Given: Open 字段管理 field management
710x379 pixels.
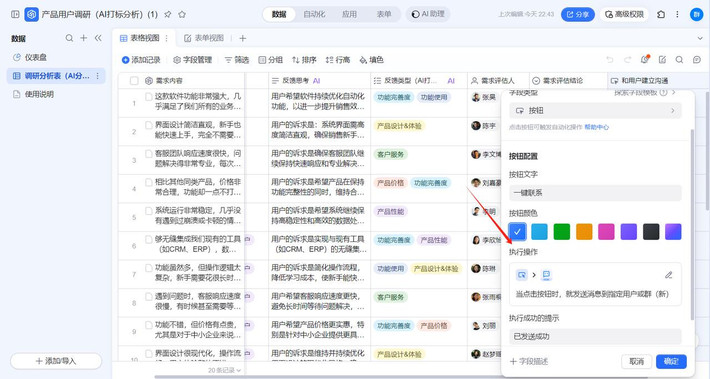Looking at the screenshot, I should click(193, 60).
